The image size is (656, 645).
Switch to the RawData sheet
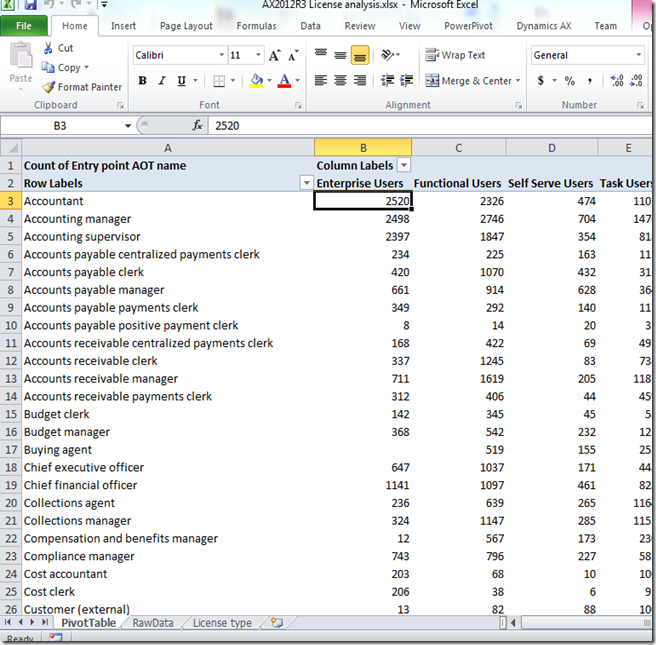[153, 623]
